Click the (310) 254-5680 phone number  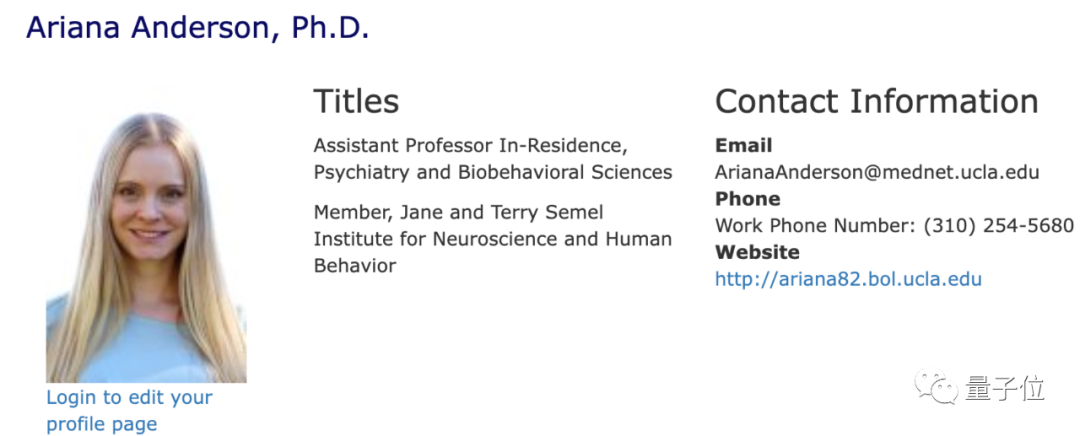998,226
